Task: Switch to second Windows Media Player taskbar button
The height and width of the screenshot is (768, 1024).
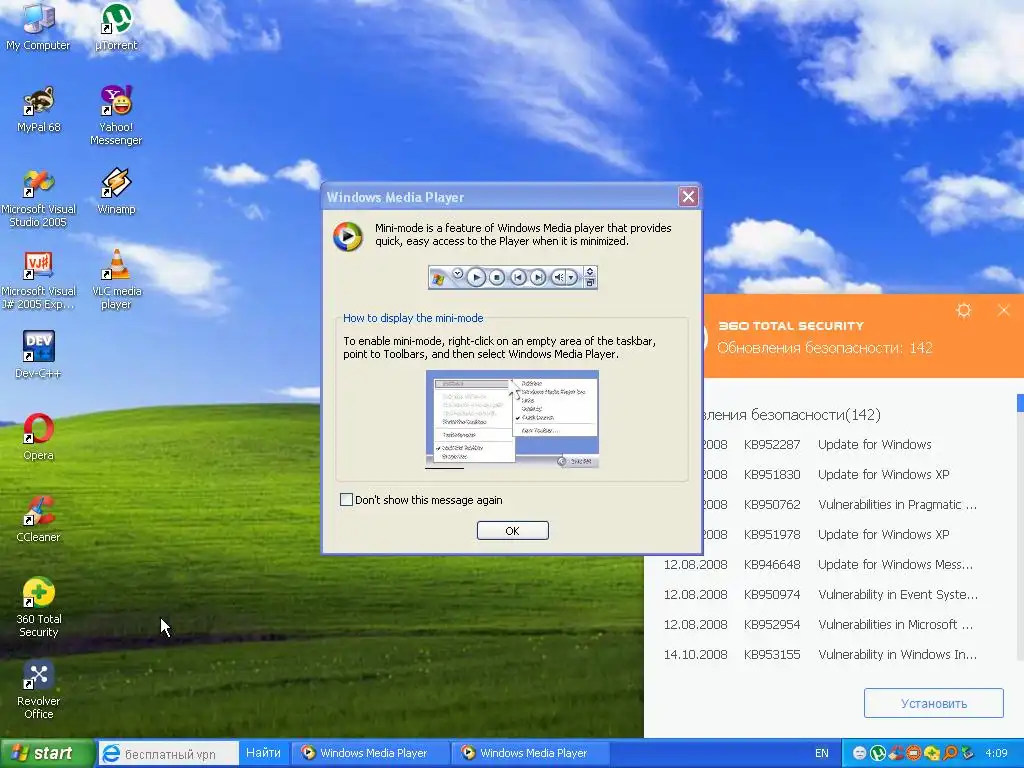Action: [530, 754]
